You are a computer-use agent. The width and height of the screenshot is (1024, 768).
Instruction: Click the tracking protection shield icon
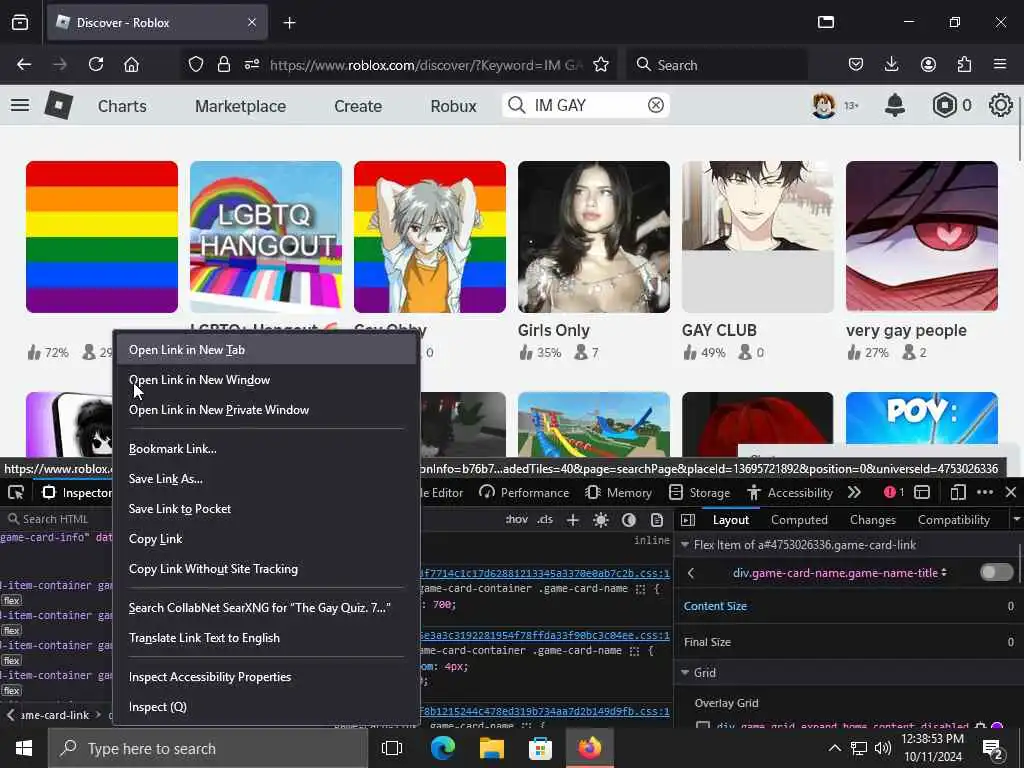point(196,65)
